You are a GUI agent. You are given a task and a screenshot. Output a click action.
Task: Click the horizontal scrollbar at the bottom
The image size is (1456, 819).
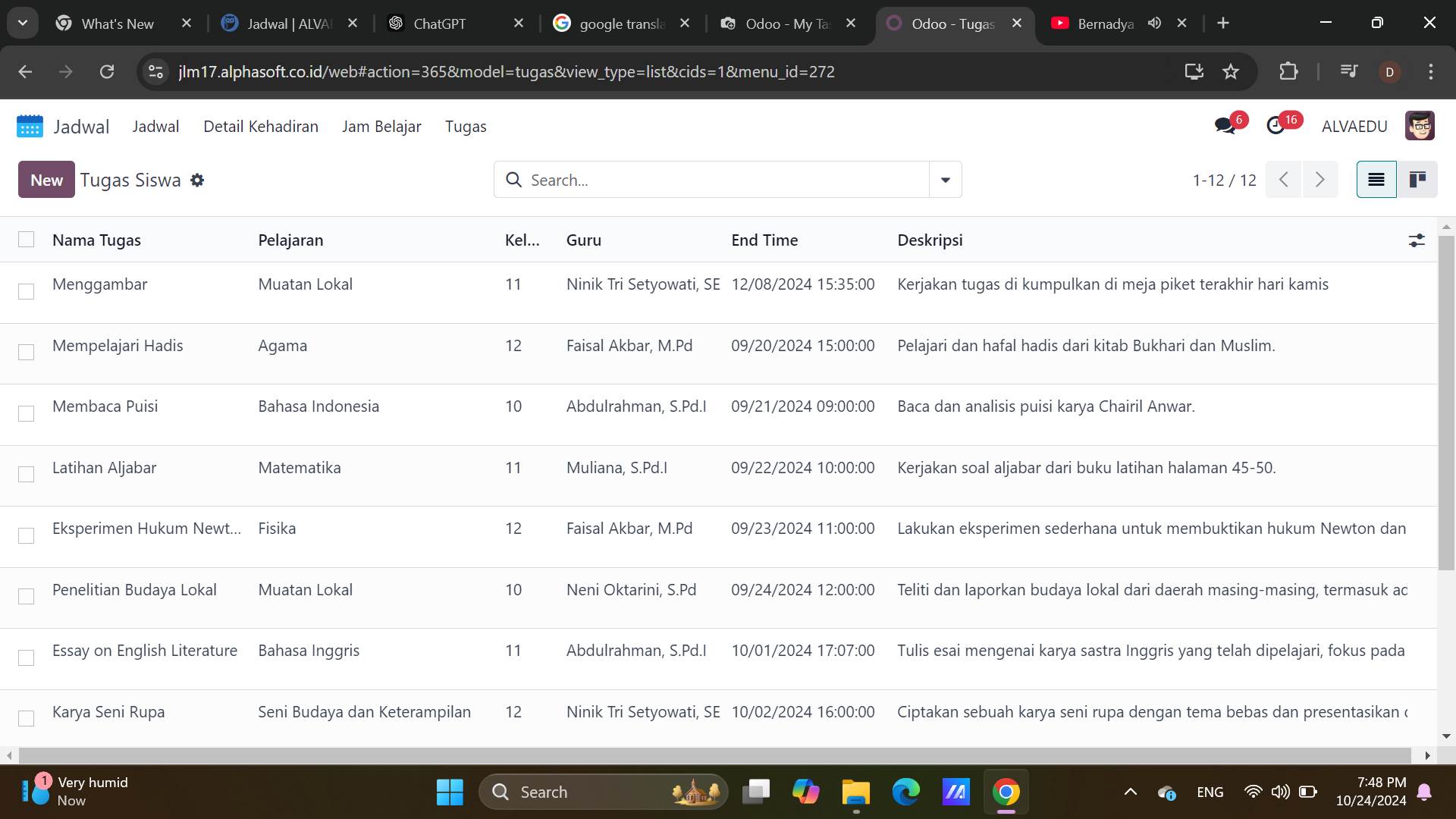click(713, 755)
